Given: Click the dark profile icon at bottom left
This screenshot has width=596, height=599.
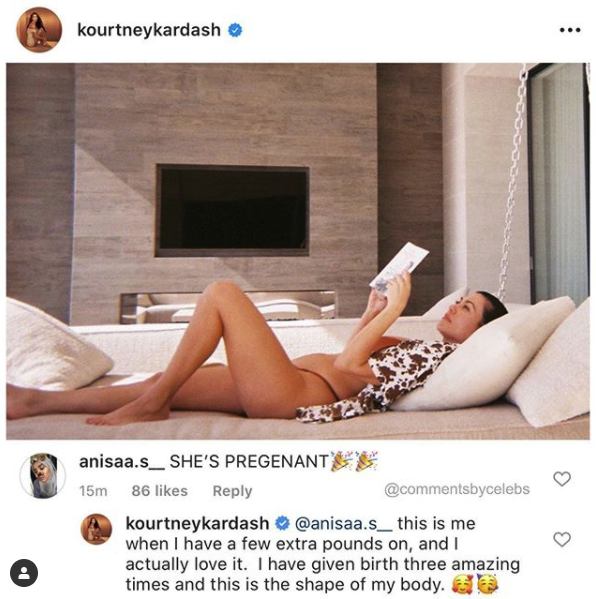Looking at the screenshot, I should [24, 573].
